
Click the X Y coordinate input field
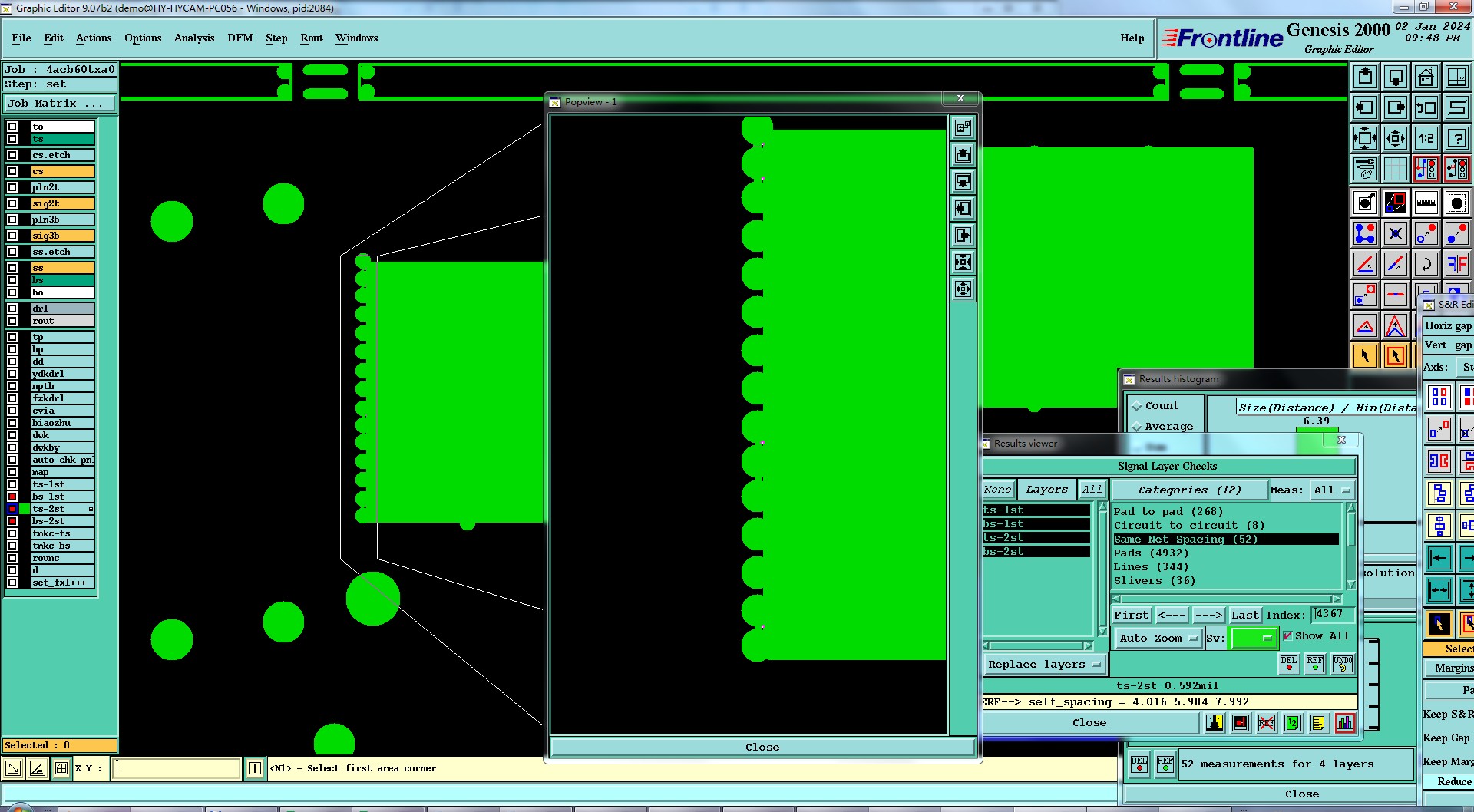176,768
